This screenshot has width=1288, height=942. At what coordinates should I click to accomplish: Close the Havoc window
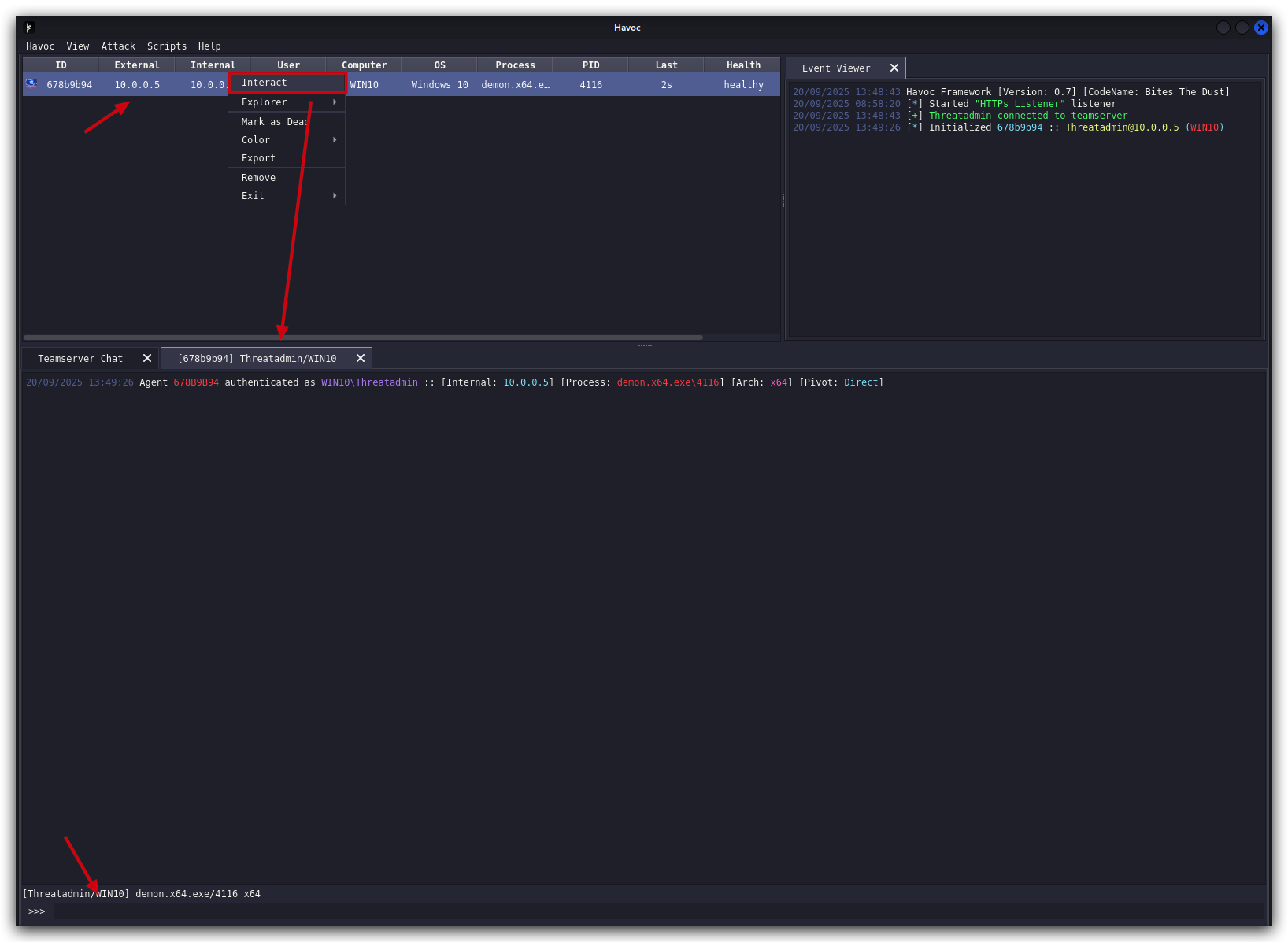tap(1261, 28)
